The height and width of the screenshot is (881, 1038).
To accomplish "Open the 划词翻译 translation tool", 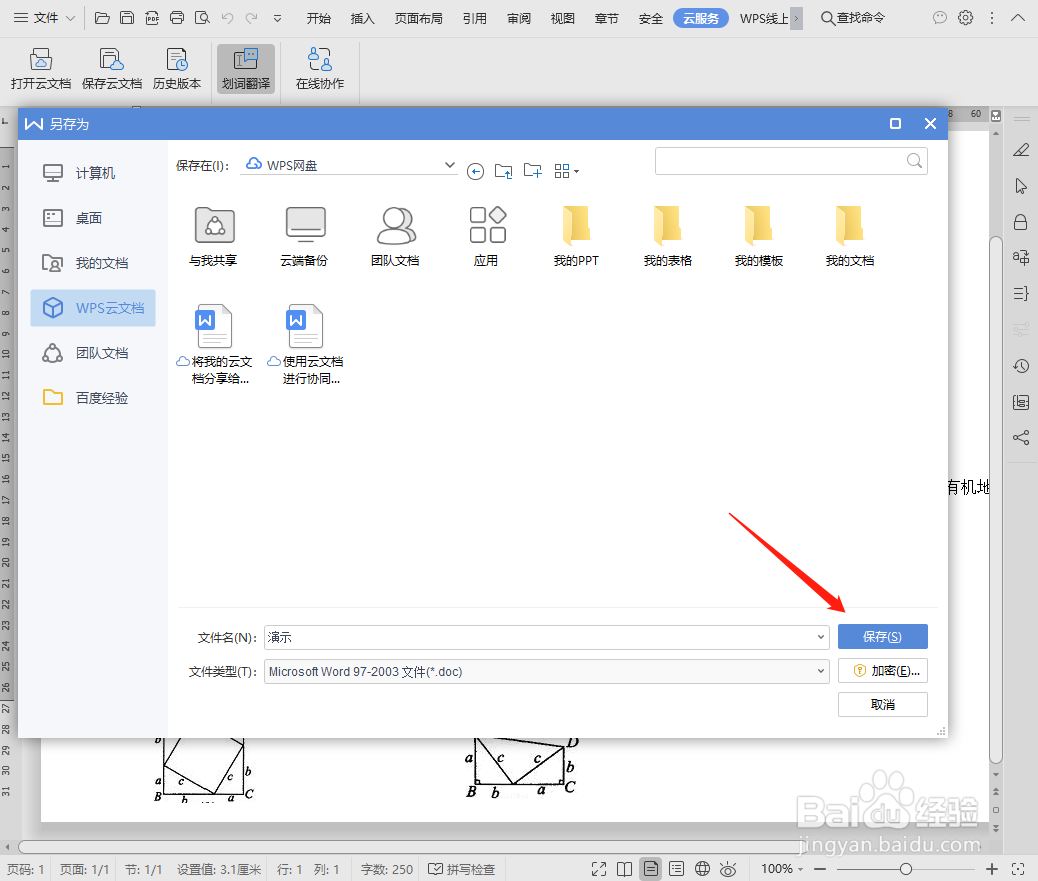I will pos(245,68).
